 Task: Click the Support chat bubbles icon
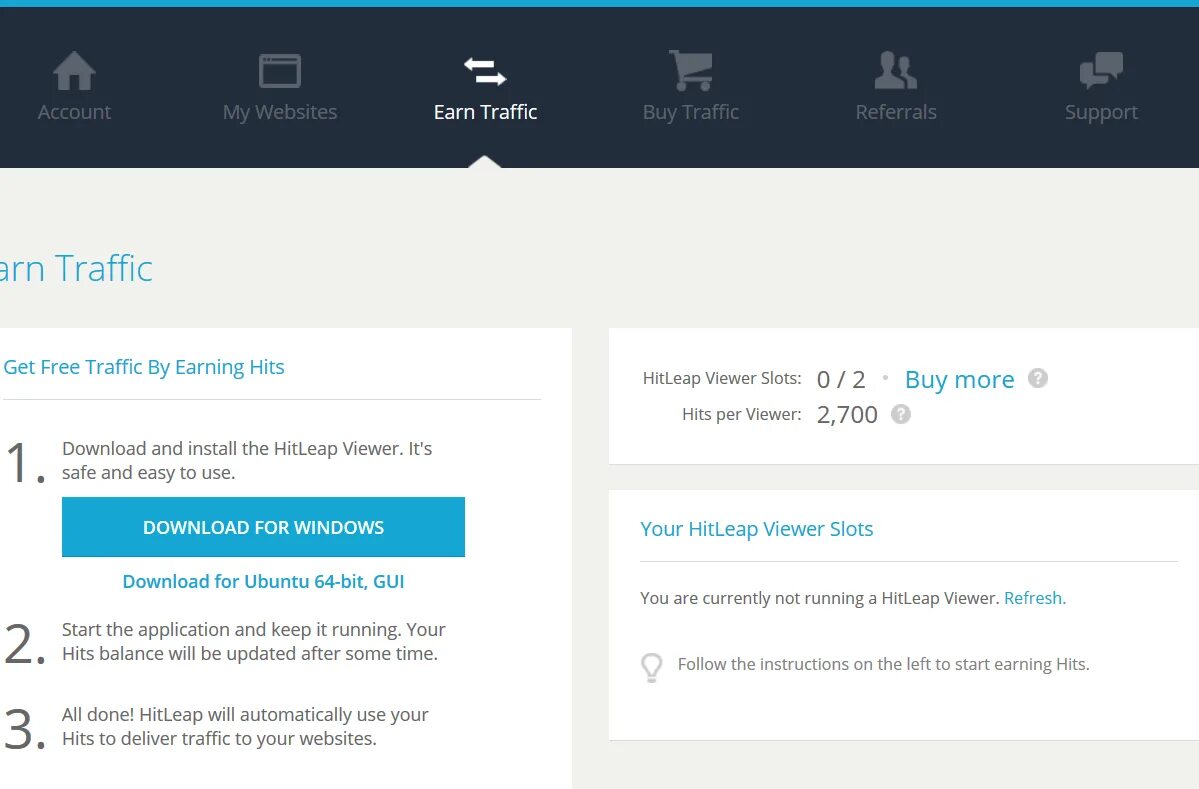click(1101, 70)
